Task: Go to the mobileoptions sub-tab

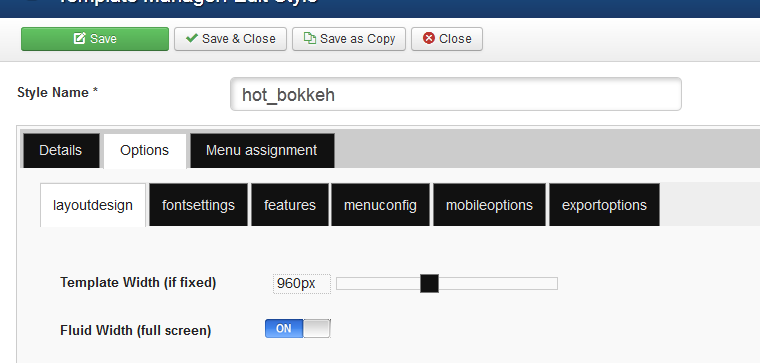Action: [489, 205]
